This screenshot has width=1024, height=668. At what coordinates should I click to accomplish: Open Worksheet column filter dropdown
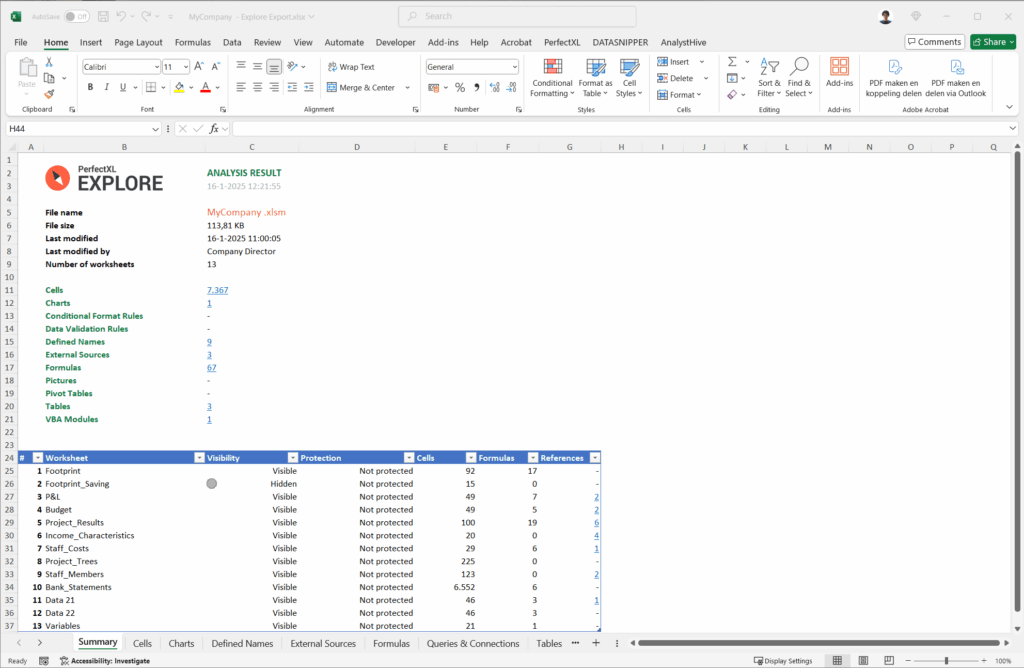[x=199, y=458]
